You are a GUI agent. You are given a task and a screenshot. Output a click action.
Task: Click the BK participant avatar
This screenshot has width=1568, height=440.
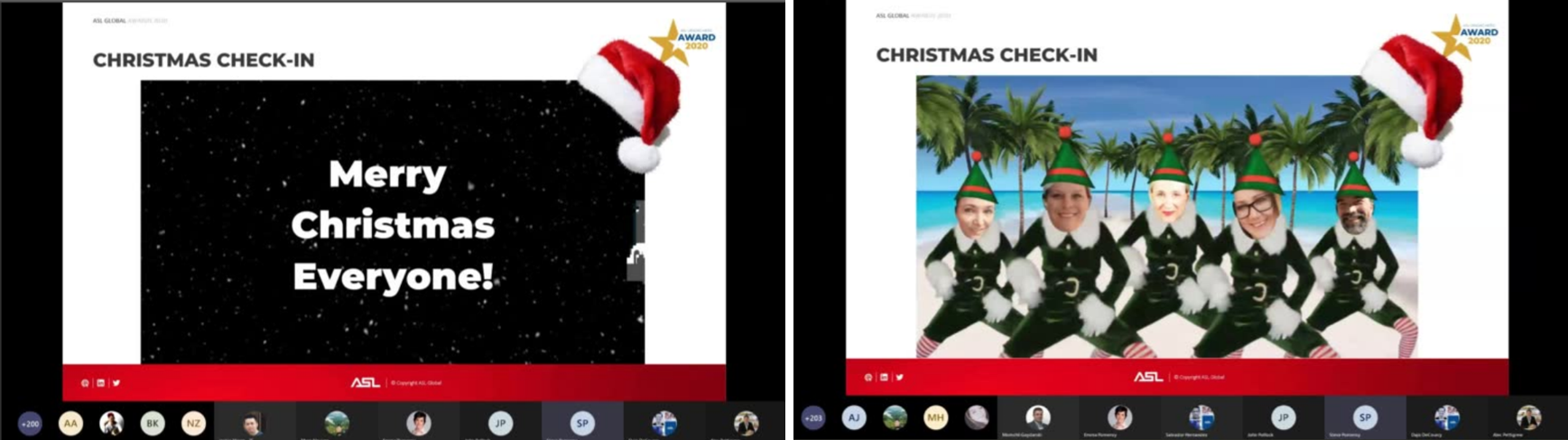pos(153,423)
